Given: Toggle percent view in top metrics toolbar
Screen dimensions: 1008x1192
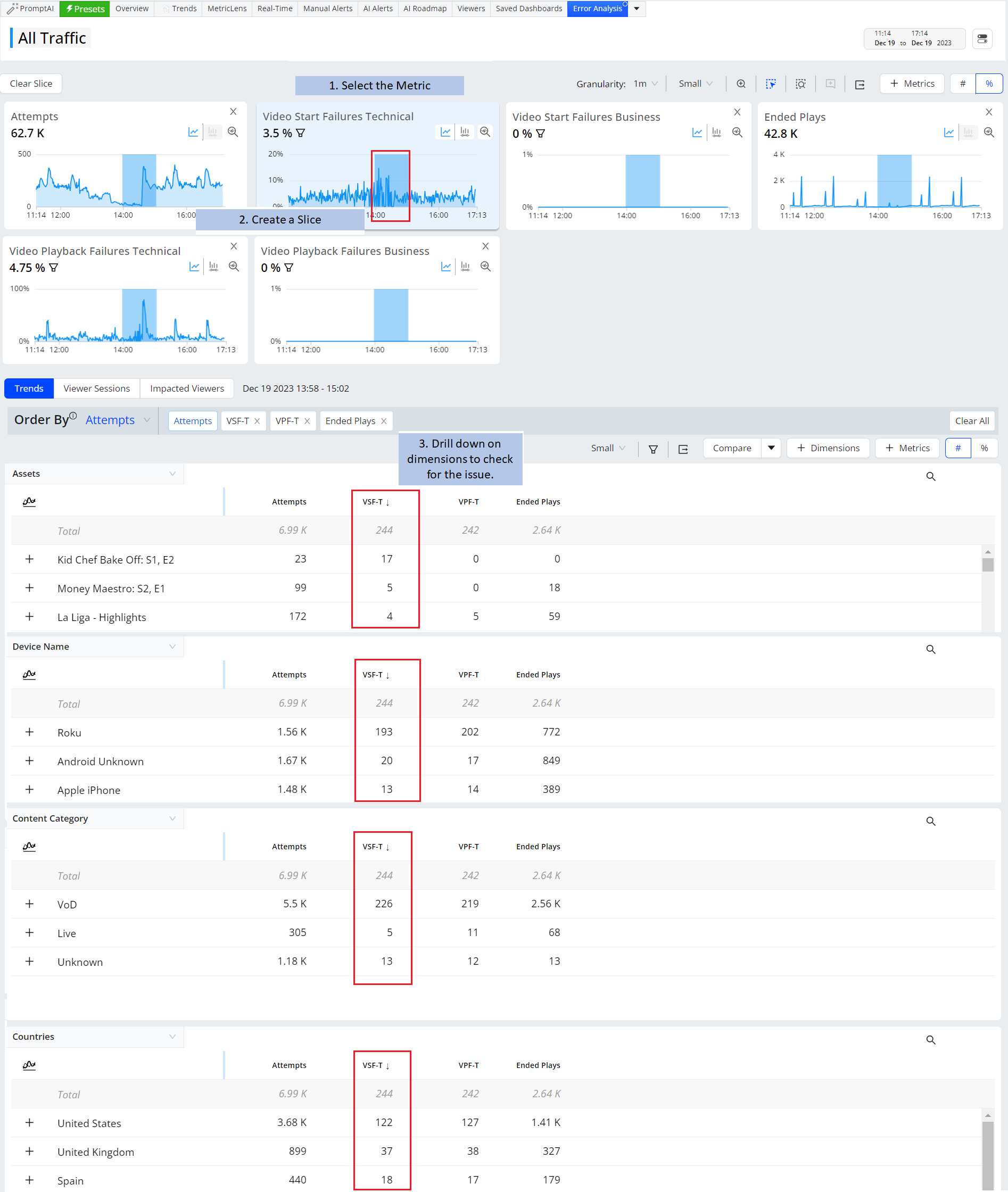Looking at the screenshot, I should tap(988, 84).
